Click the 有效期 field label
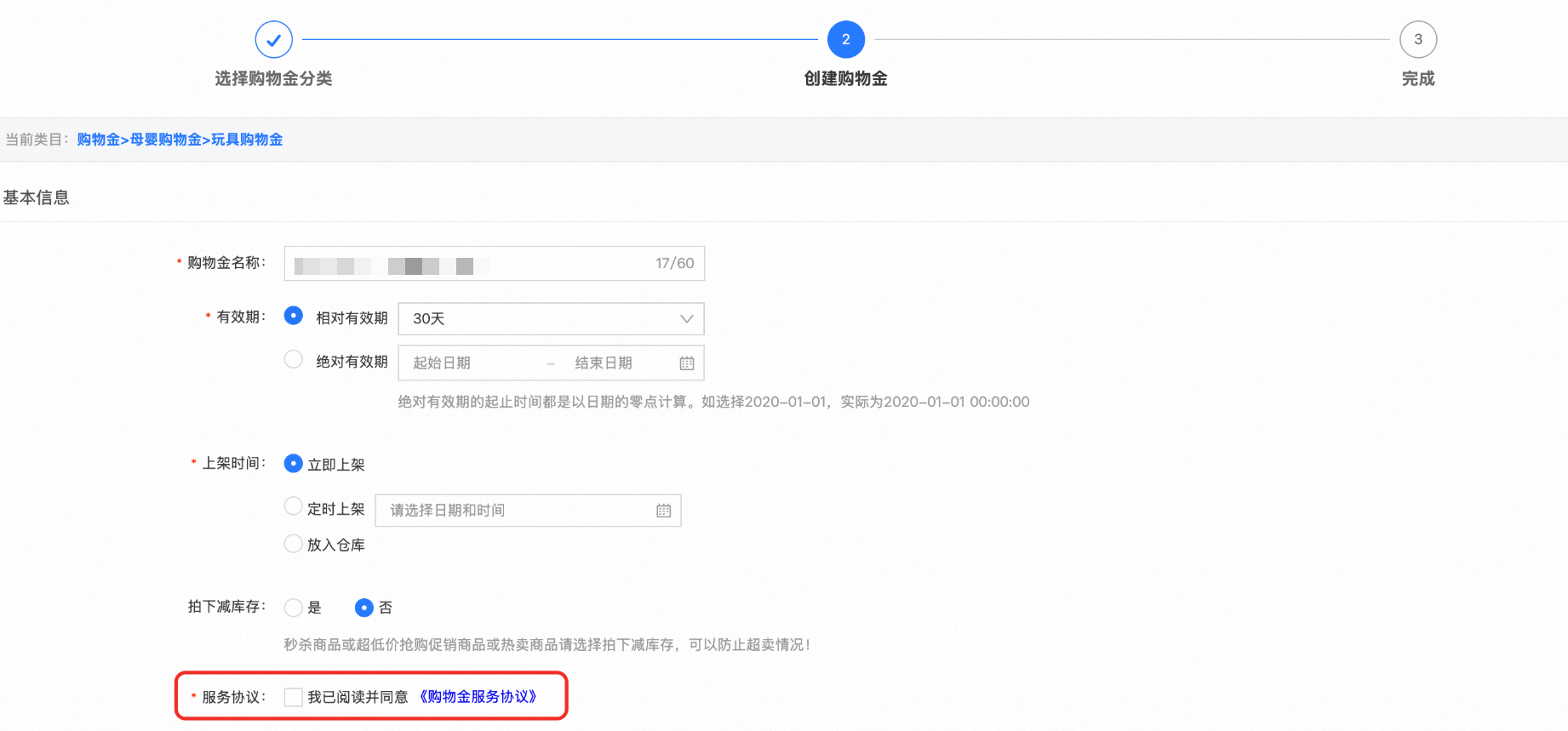1568x731 pixels. (241, 317)
